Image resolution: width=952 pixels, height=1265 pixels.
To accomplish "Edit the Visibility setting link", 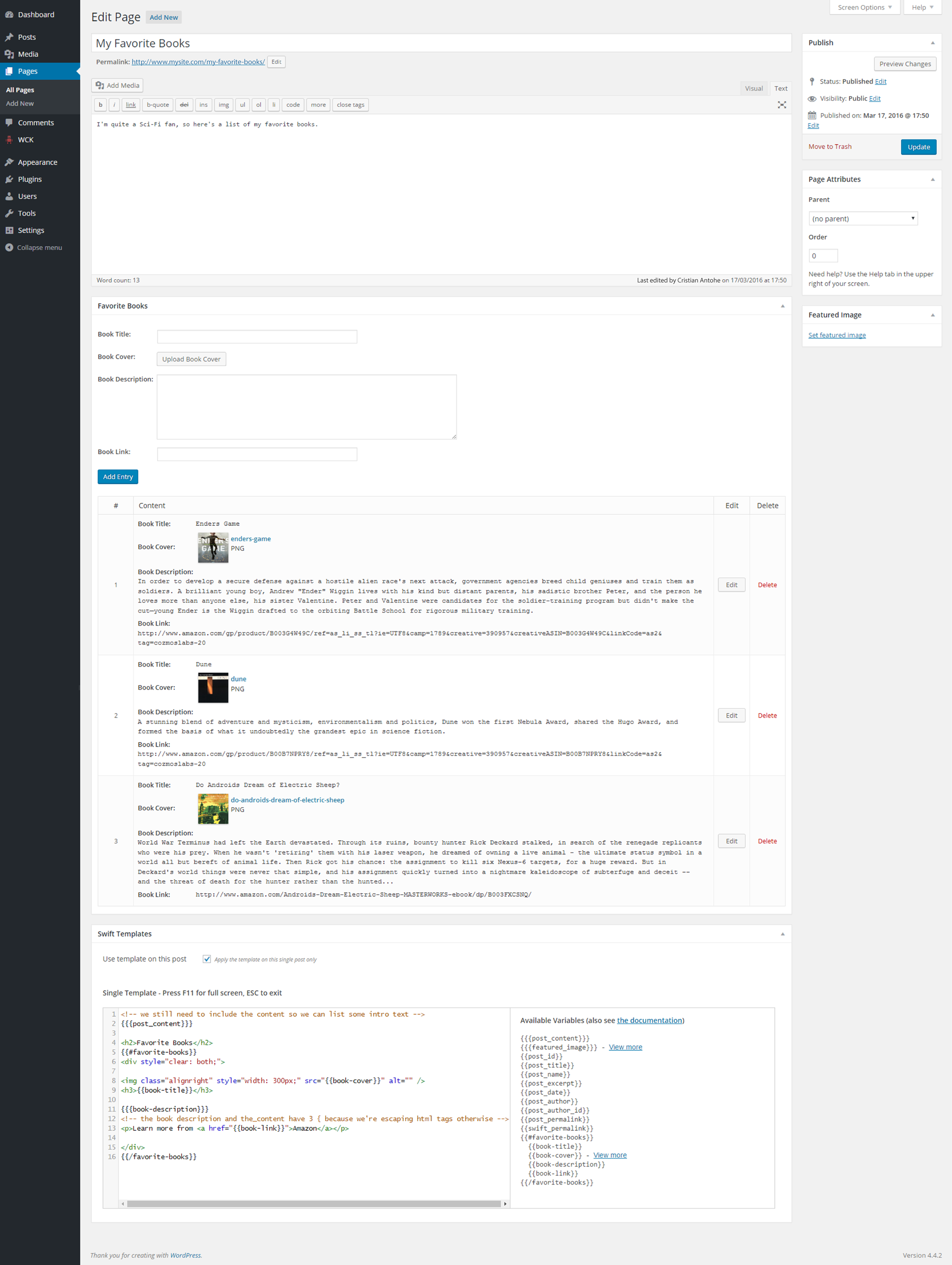I will pyautogui.click(x=874, y=99).
